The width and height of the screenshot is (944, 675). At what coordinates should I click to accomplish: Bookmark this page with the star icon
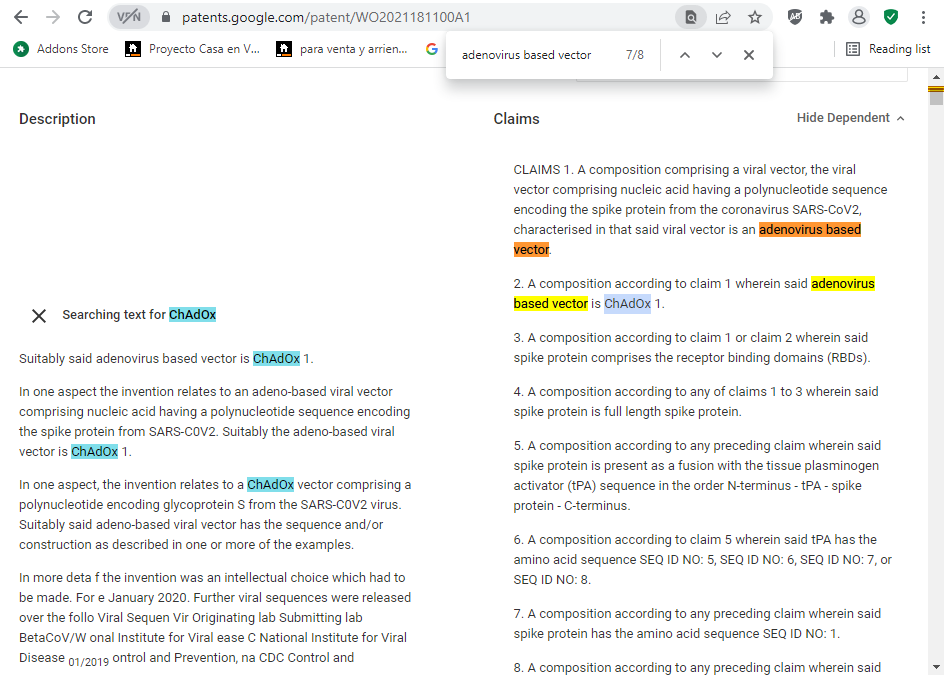[x=755, y=17]
